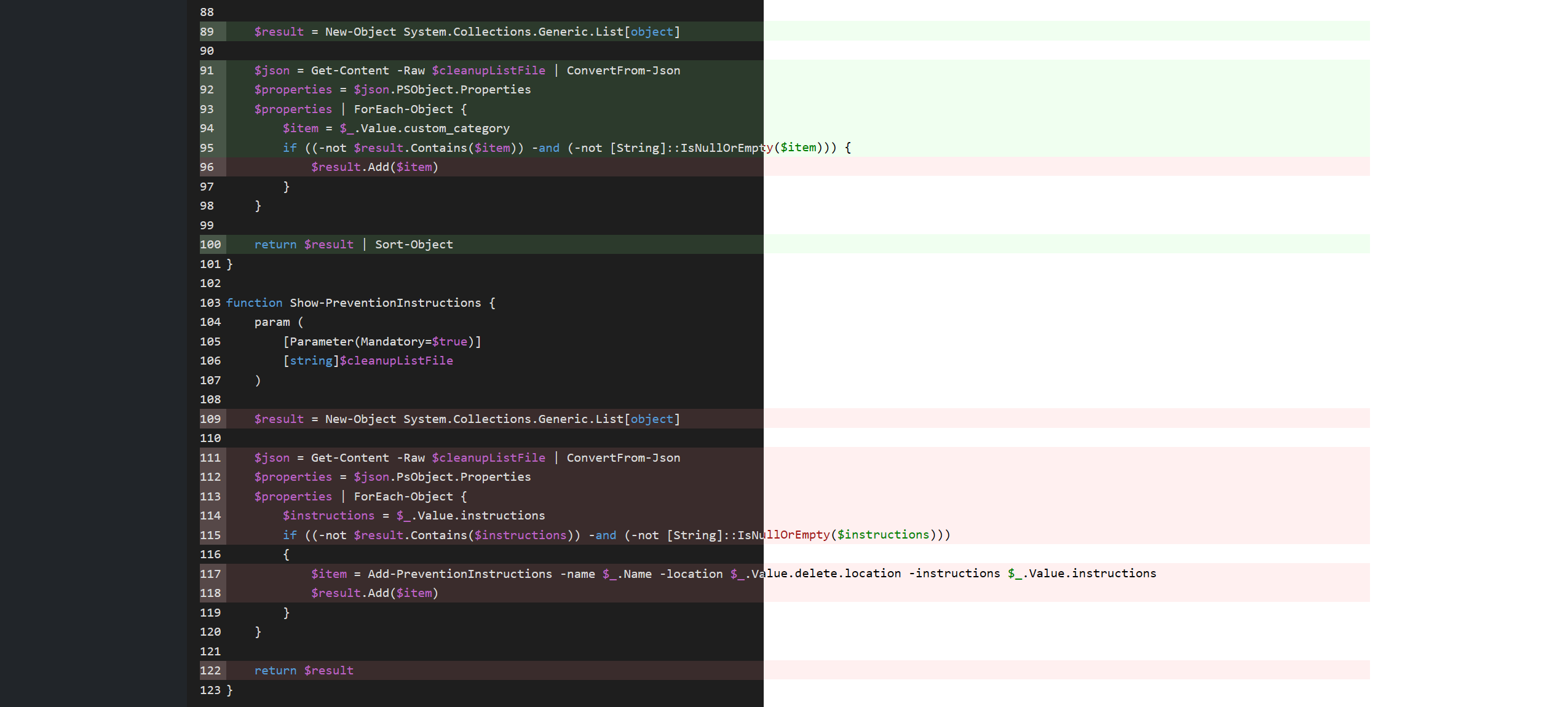Viewport: 1568px width, 707px height.
Task: Click the Show-PreventionInstructions function name
Action: 385,302
